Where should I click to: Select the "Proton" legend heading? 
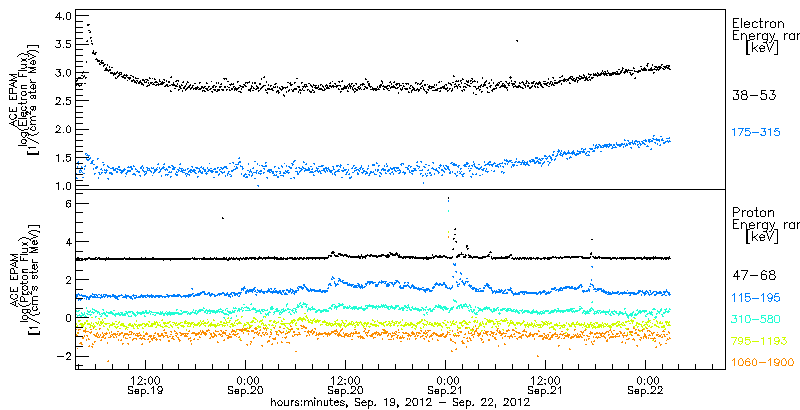pos(753,213)
